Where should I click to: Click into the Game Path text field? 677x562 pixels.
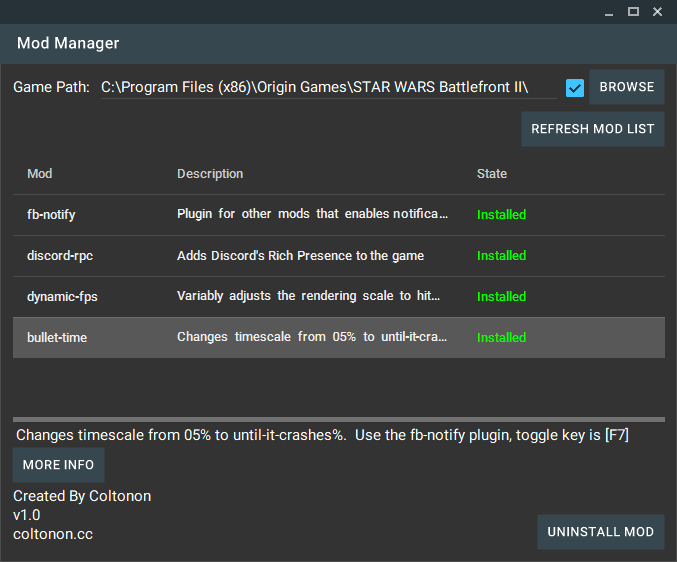[328, 87]
